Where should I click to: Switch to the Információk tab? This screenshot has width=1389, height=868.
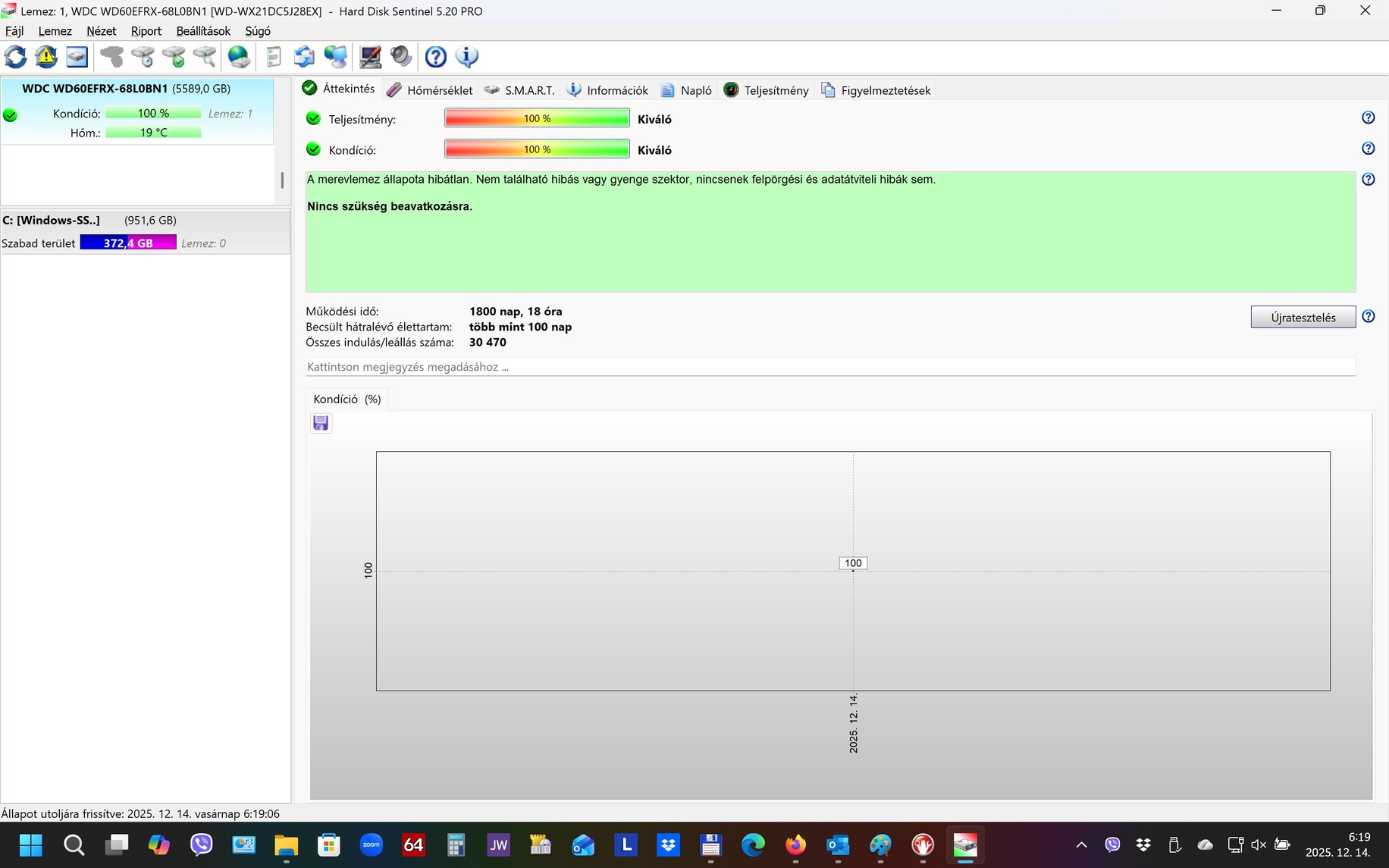(608, 90)
